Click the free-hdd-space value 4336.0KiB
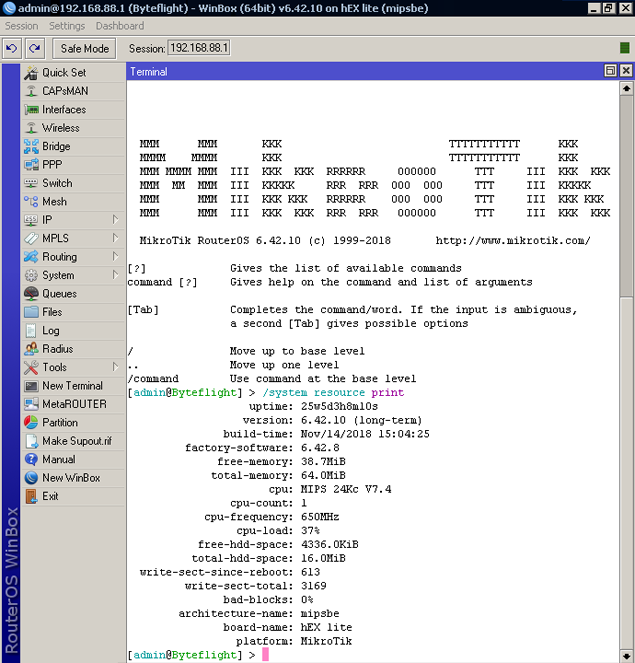This screenshot has width=635, height=663. pyautogui.click(x=329, y=545)
